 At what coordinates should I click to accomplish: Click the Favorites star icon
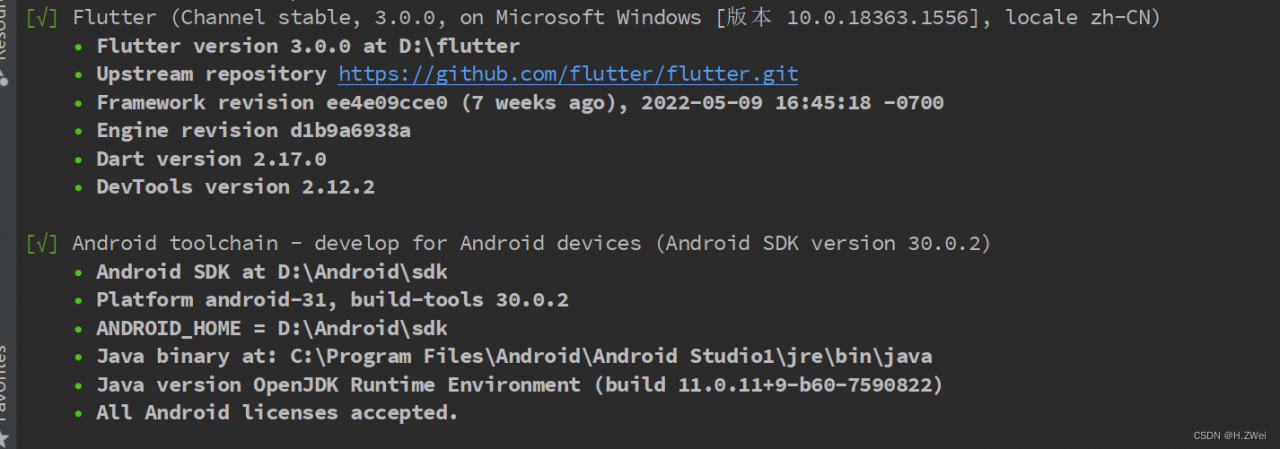coord(5,438)
